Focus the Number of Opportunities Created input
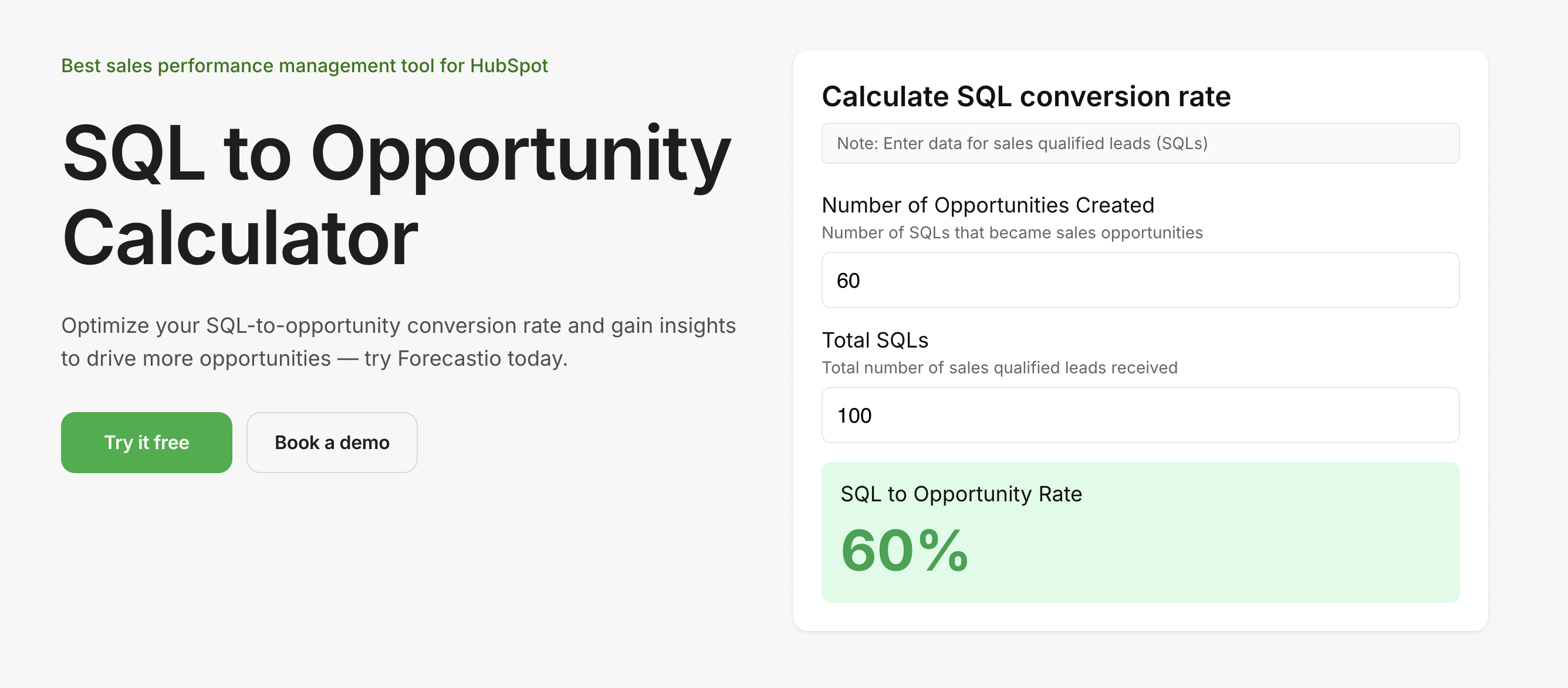The image size is (1568, 688). [x=1140, y=280]
